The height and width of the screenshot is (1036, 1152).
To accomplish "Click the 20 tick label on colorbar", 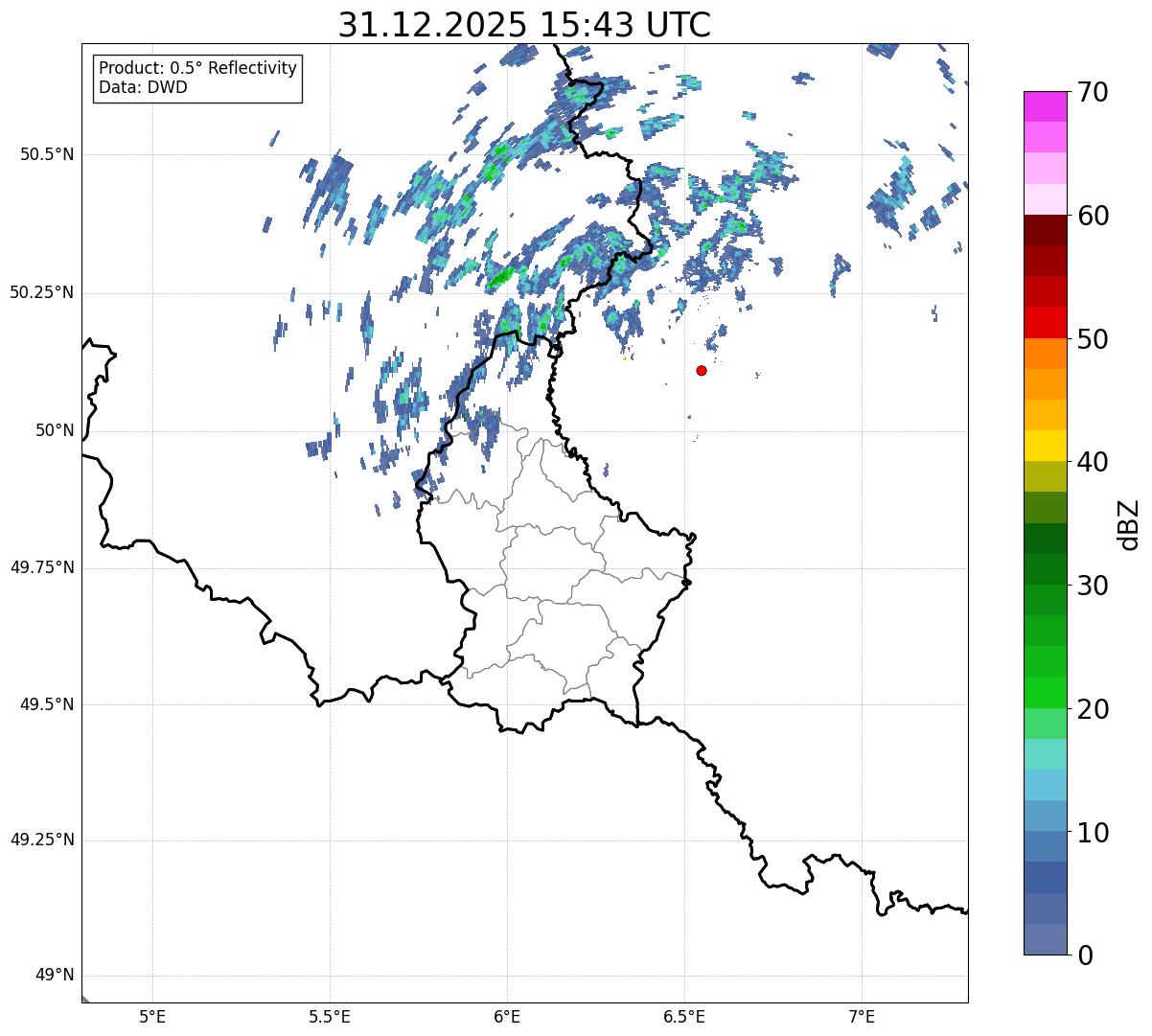I will [1093, 709].
